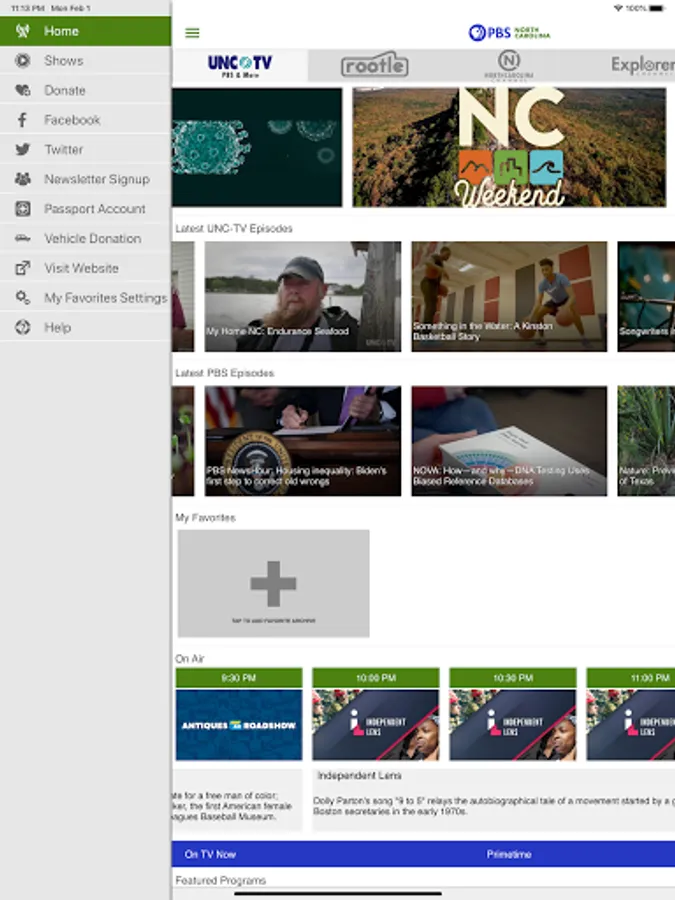Viewport: 675px width, 900px height.
Task: Click the Independent Lens description title
Action: coord(359,775)
